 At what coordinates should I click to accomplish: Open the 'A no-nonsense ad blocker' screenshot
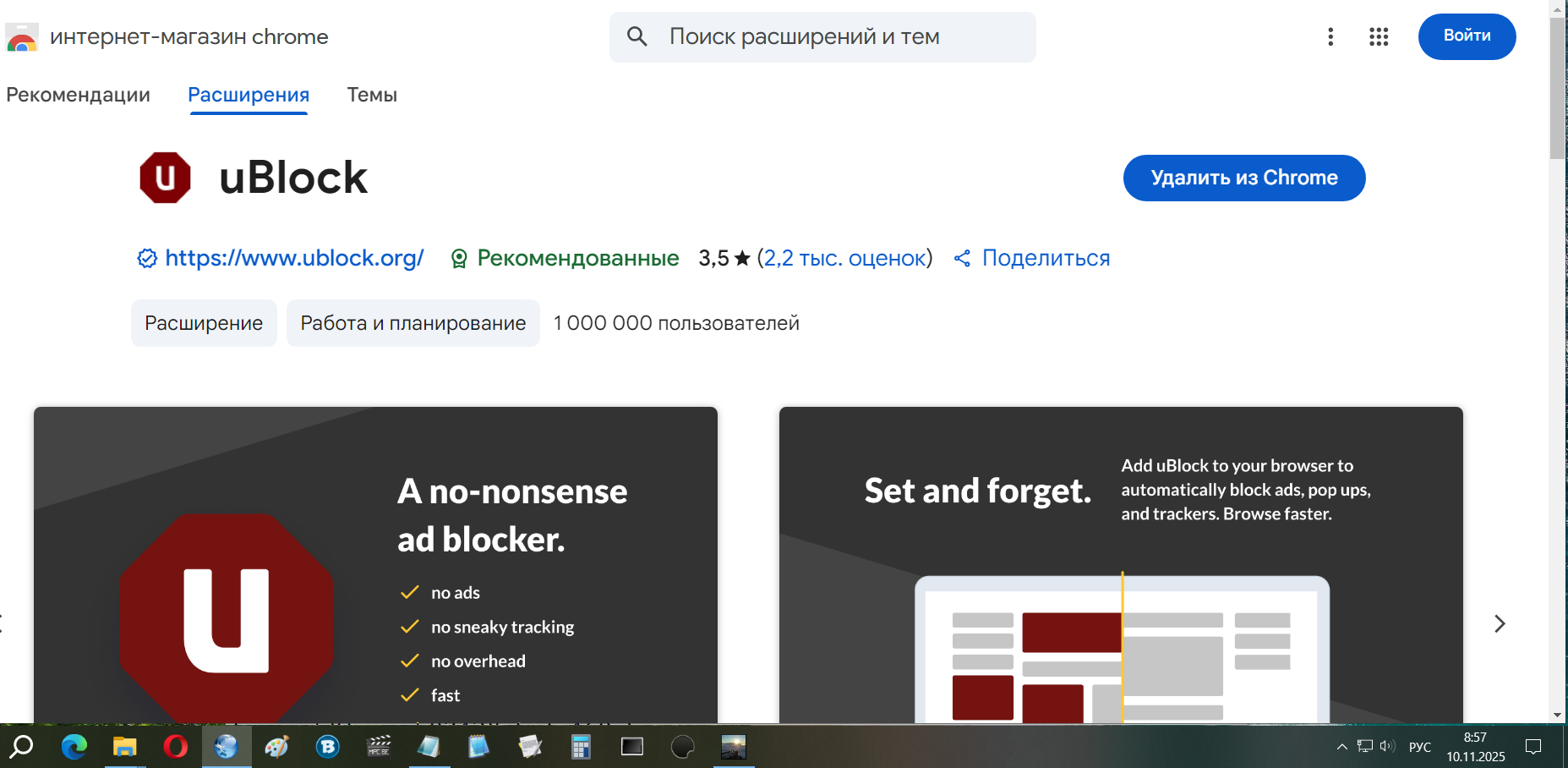(375, 565)
